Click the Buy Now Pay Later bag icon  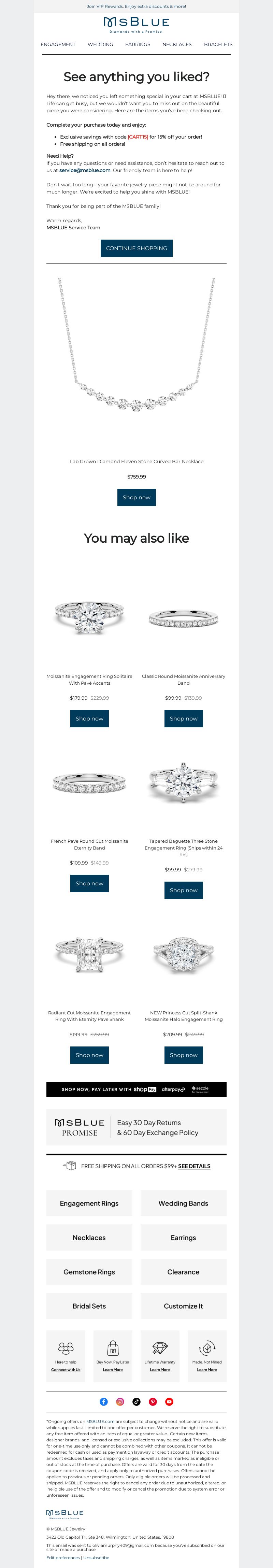point(113,1348)
